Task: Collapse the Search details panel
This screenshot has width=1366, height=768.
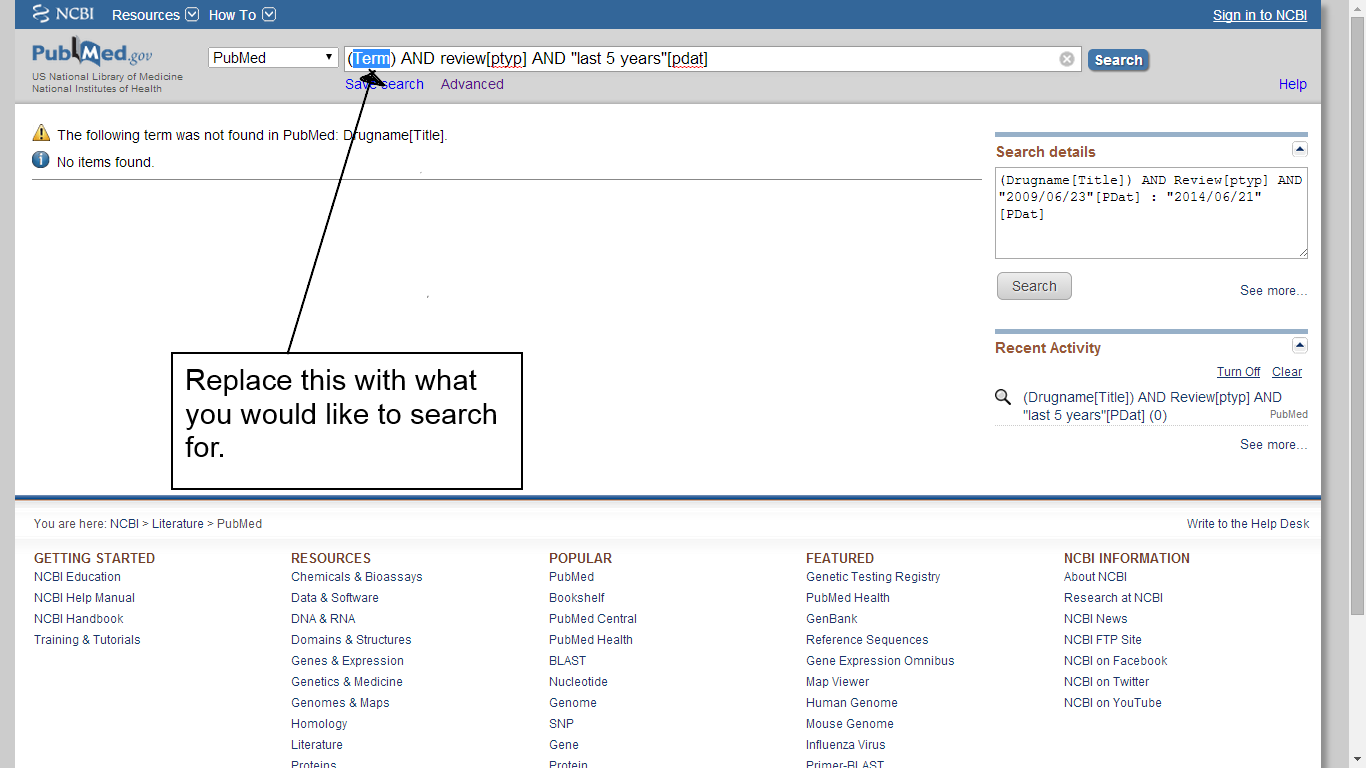Action: [x=1299, y=149]
